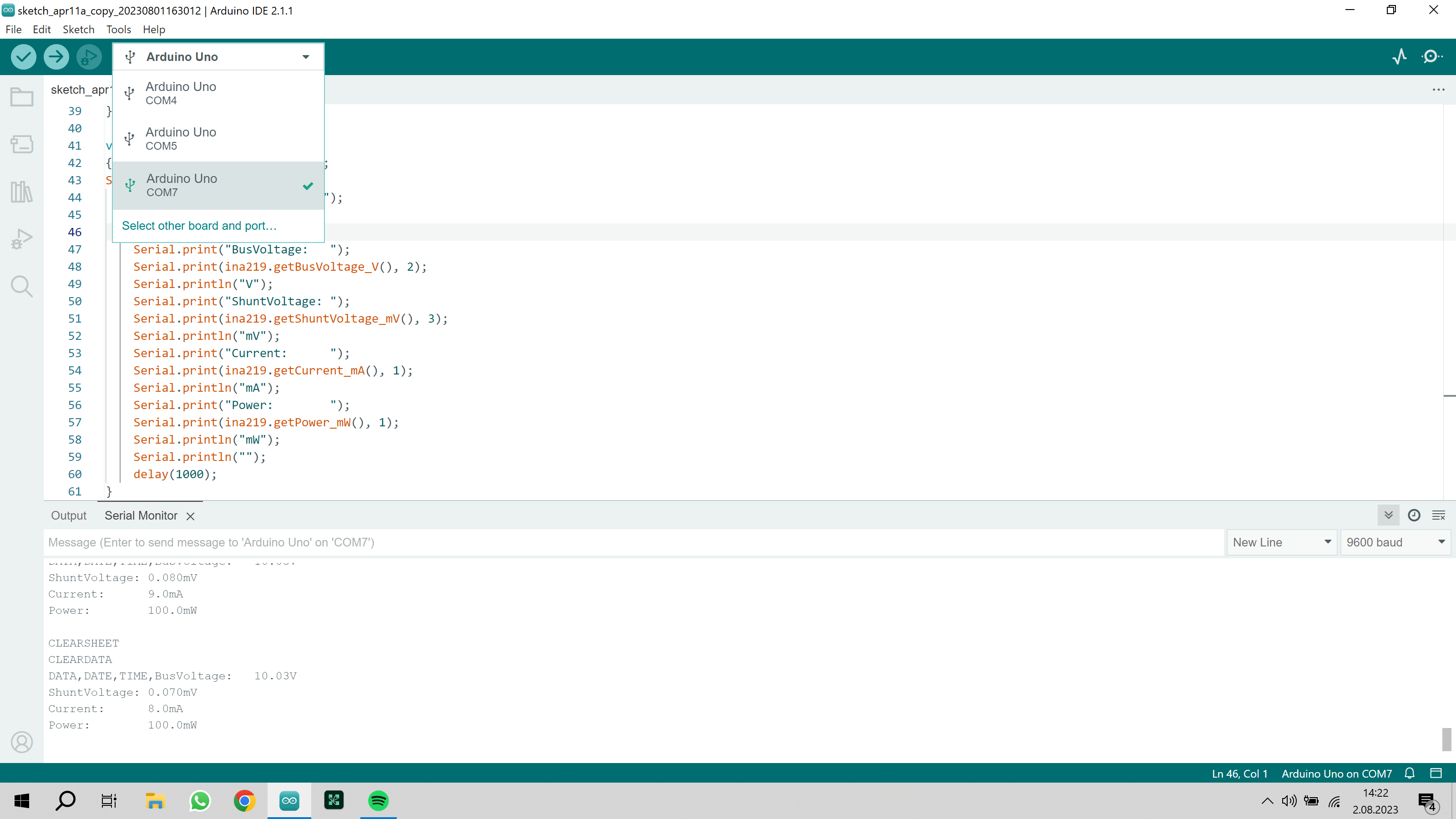Open the Boards Manager sidebar icon
1456x819 pixels.
21,144
